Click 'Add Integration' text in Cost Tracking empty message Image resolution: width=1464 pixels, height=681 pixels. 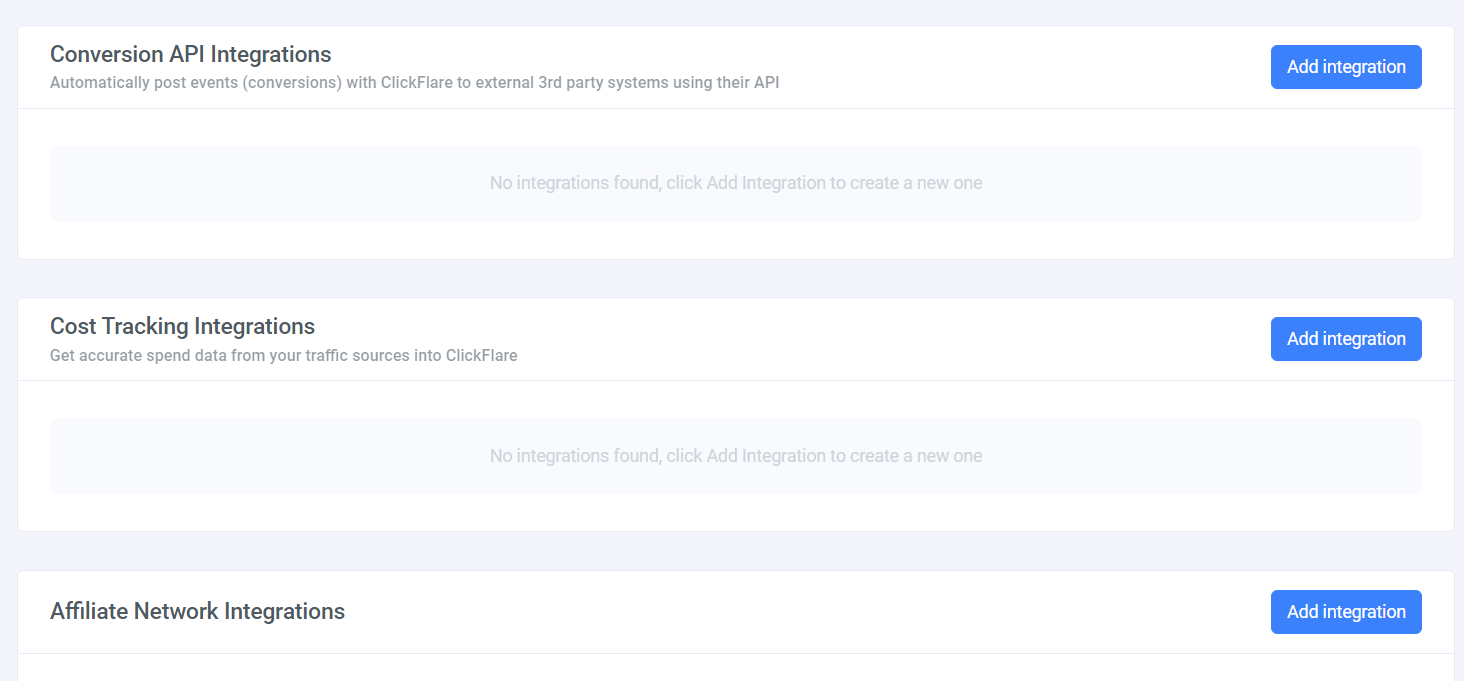tap(766, 456)
